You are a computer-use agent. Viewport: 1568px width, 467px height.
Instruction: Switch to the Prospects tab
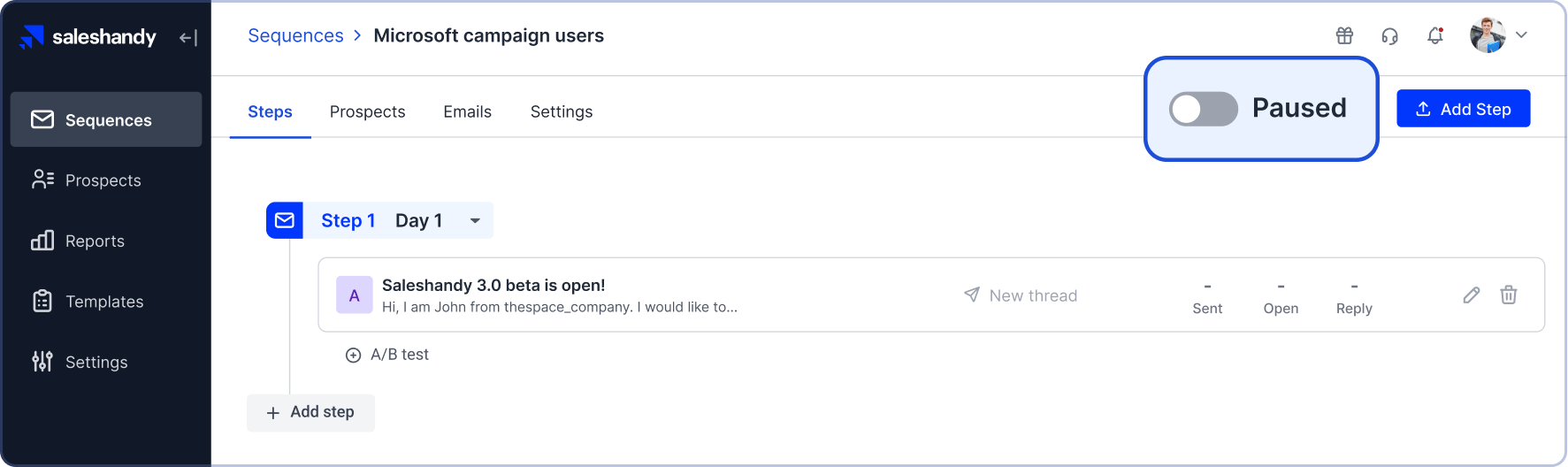tap(367, 112)
